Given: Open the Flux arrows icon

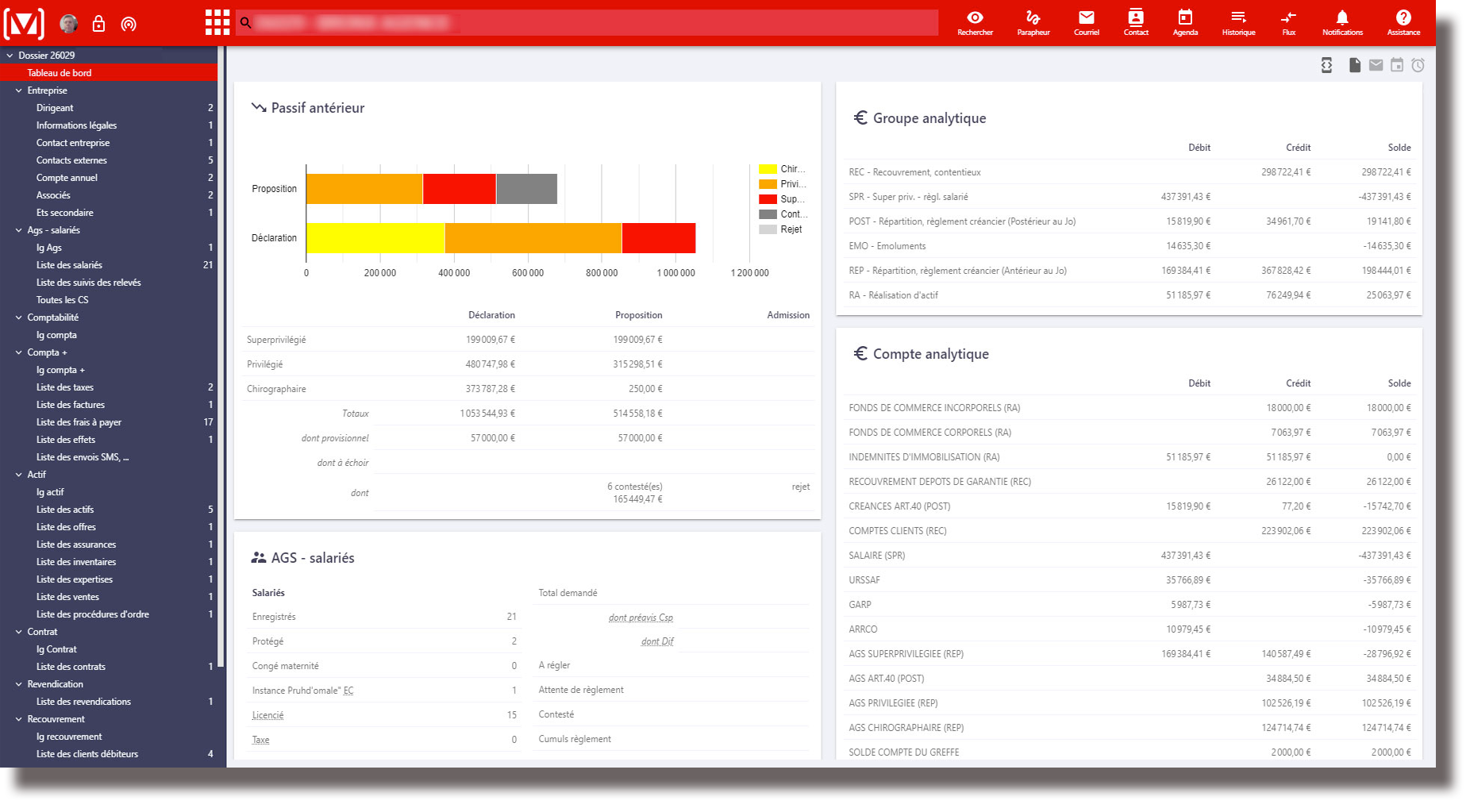Looking at the screenshot, I should tap(1288, 22).
